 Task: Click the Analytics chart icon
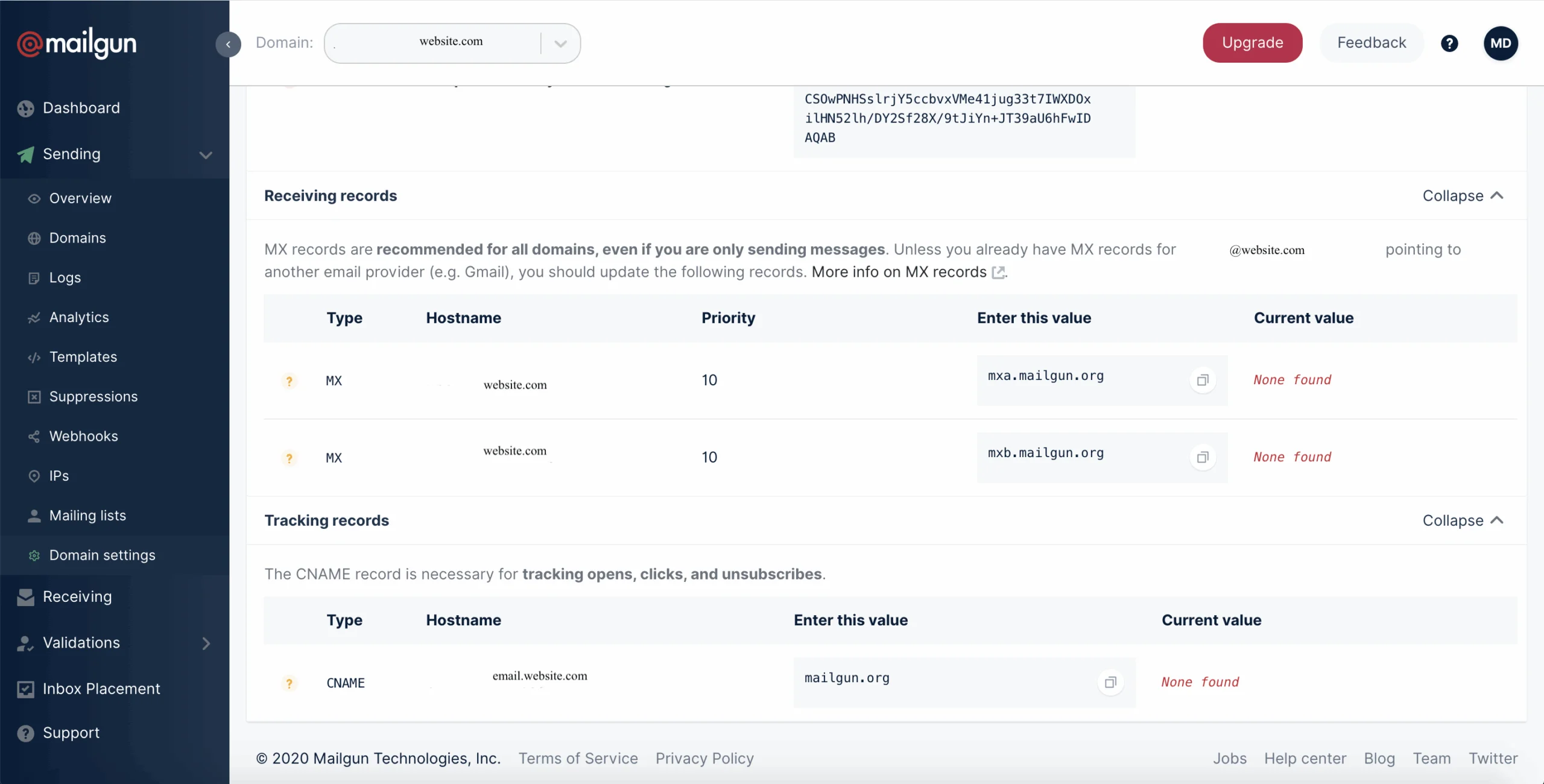pyautogui.click(x=34, y=318)
